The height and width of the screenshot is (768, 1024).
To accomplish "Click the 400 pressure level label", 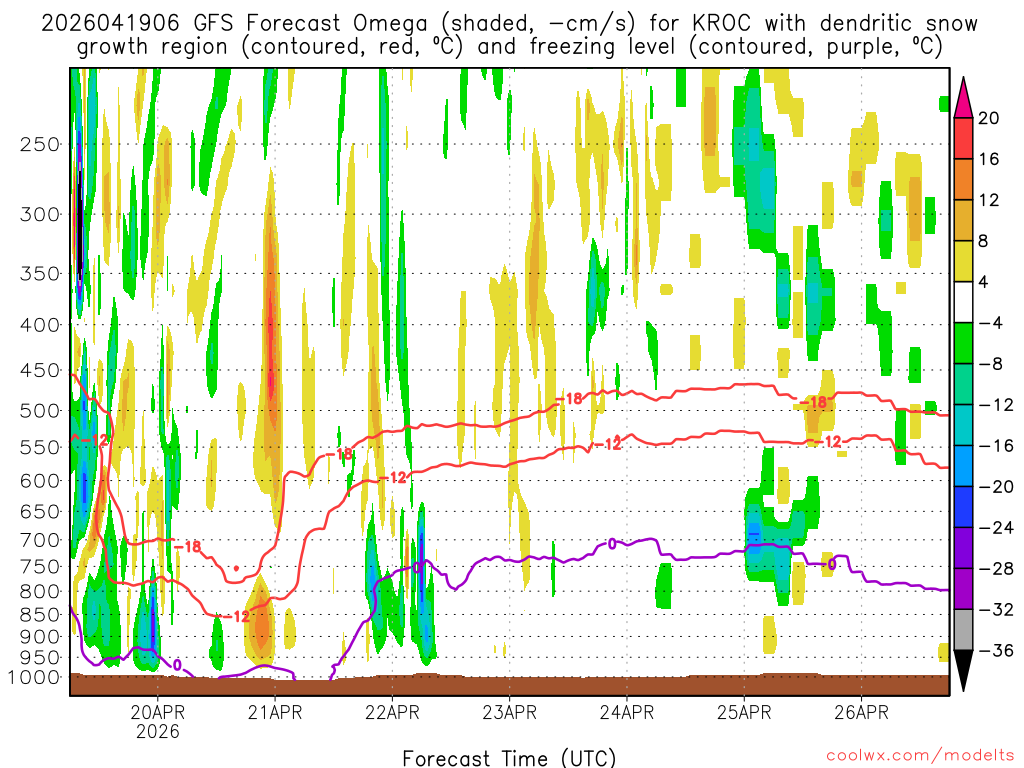I will coord(40,325).
